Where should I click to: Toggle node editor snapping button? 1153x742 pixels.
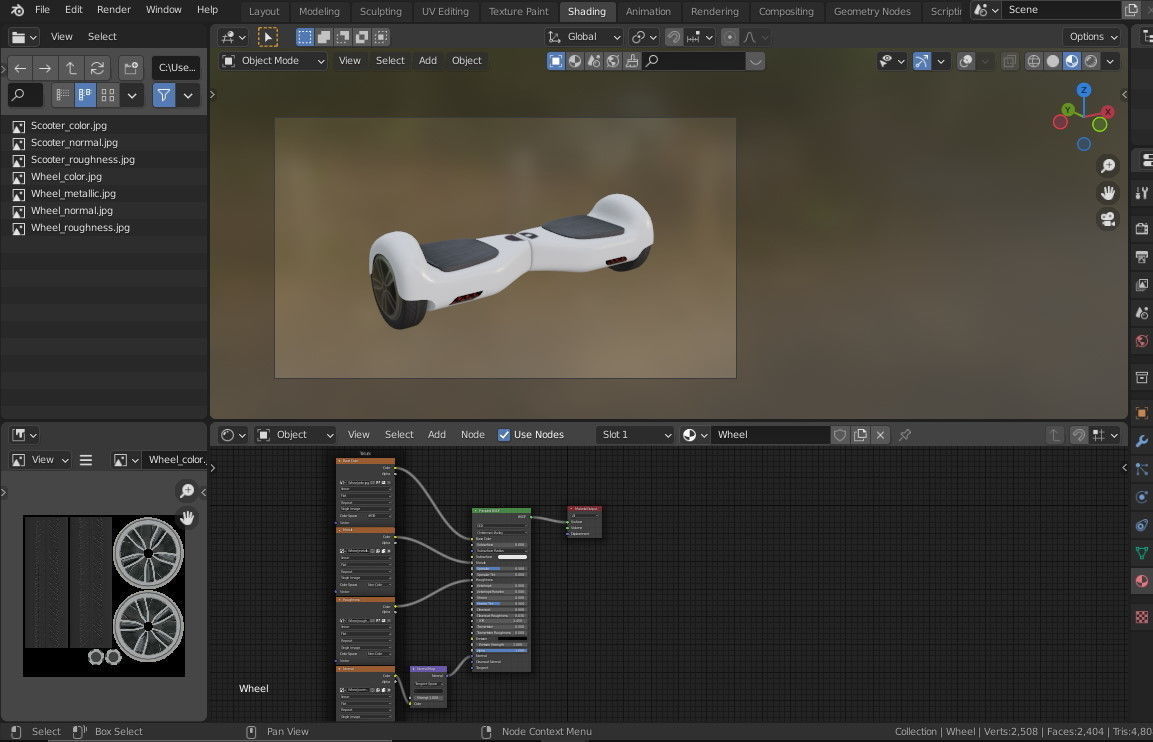point(1078,435)
